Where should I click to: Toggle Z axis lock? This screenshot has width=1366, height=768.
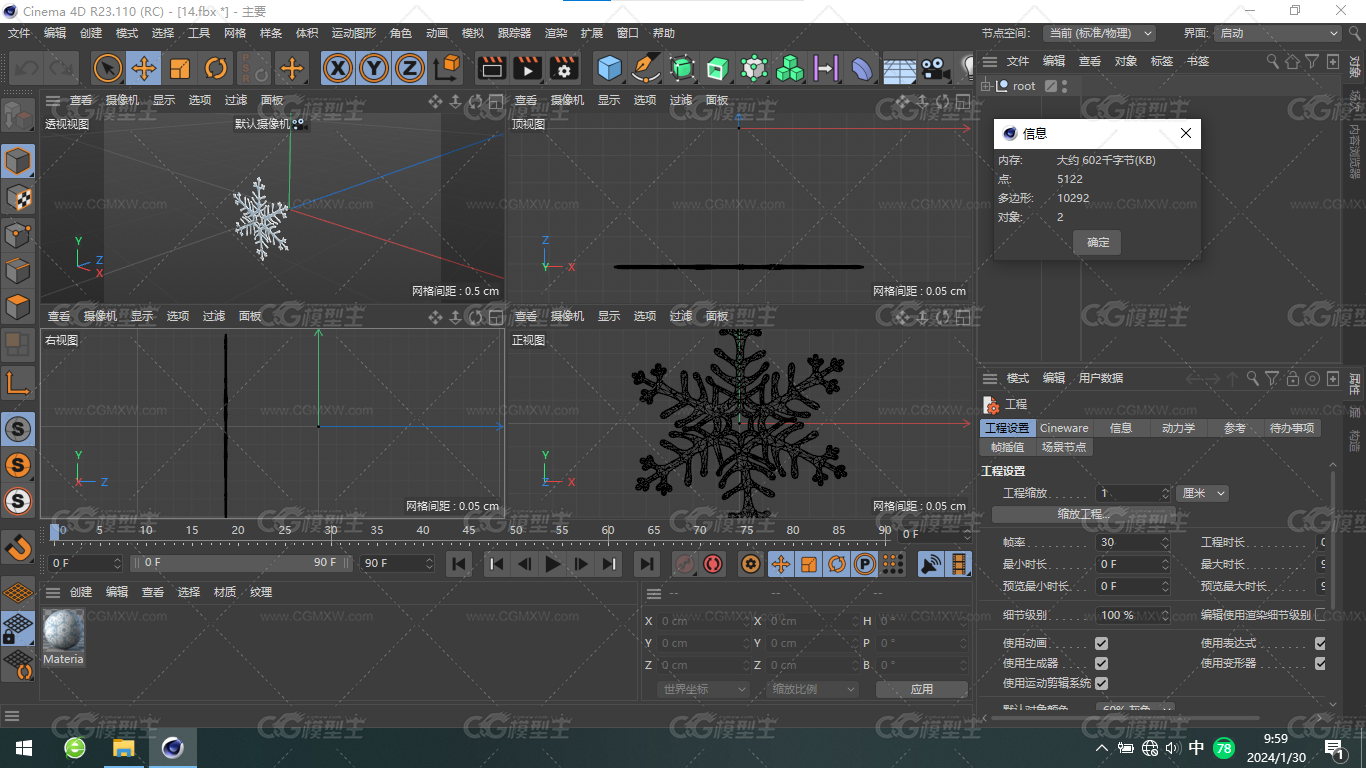pos(410,68)
